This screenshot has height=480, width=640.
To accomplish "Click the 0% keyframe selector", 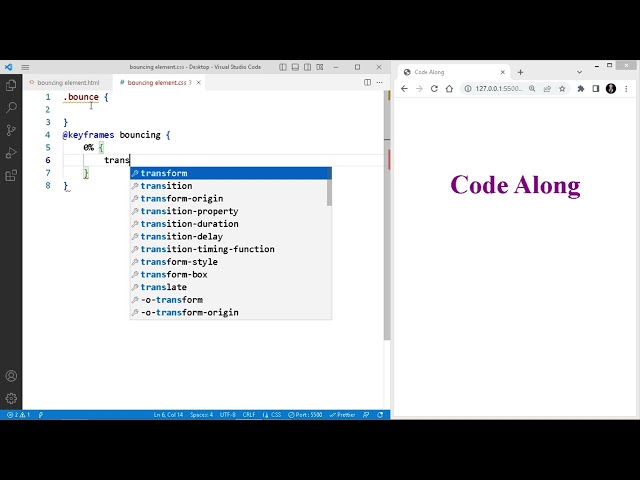I will pos(89,147).
